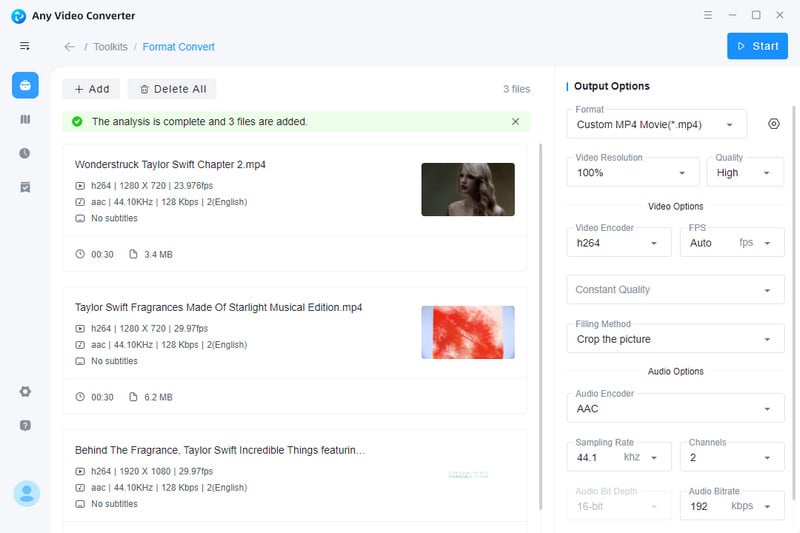Open the Sampling Rate 44.1 khz dropdown
This screenshot has width=800, height=533.
tap(619, 457)
